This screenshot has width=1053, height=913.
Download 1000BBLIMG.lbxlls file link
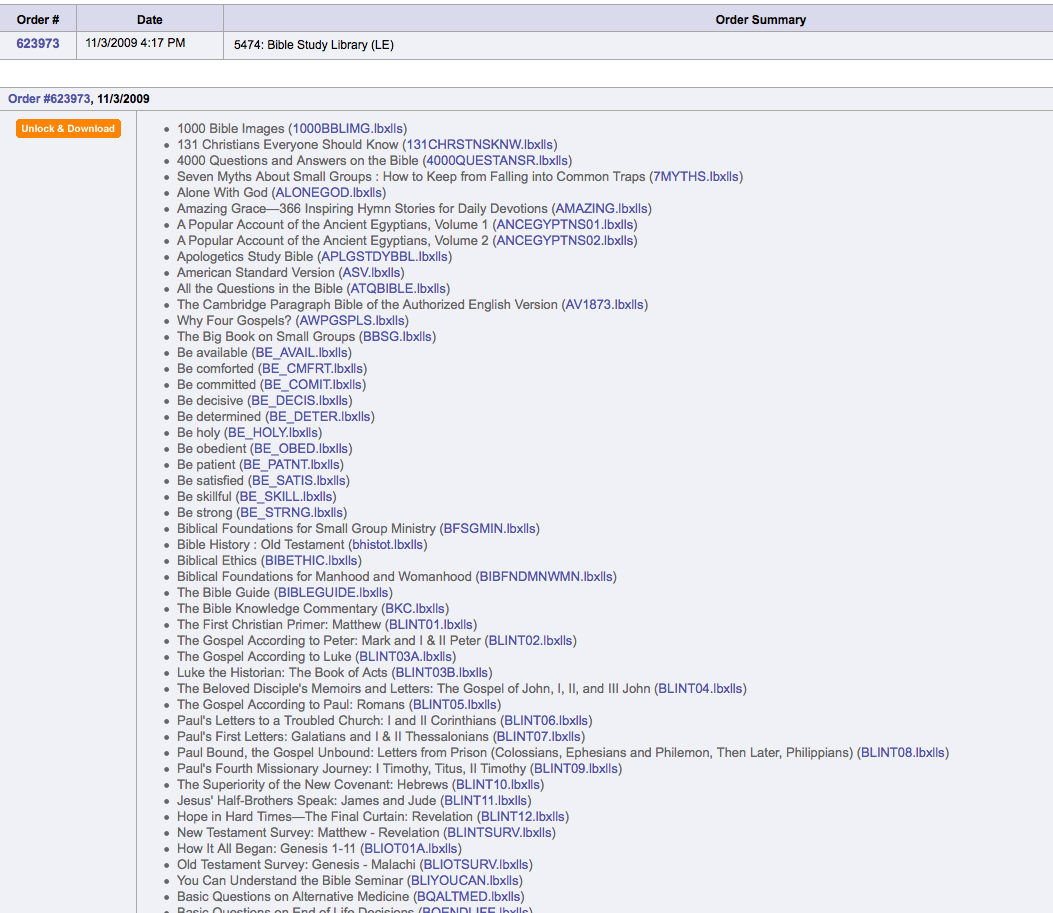(x=348, y=128)
